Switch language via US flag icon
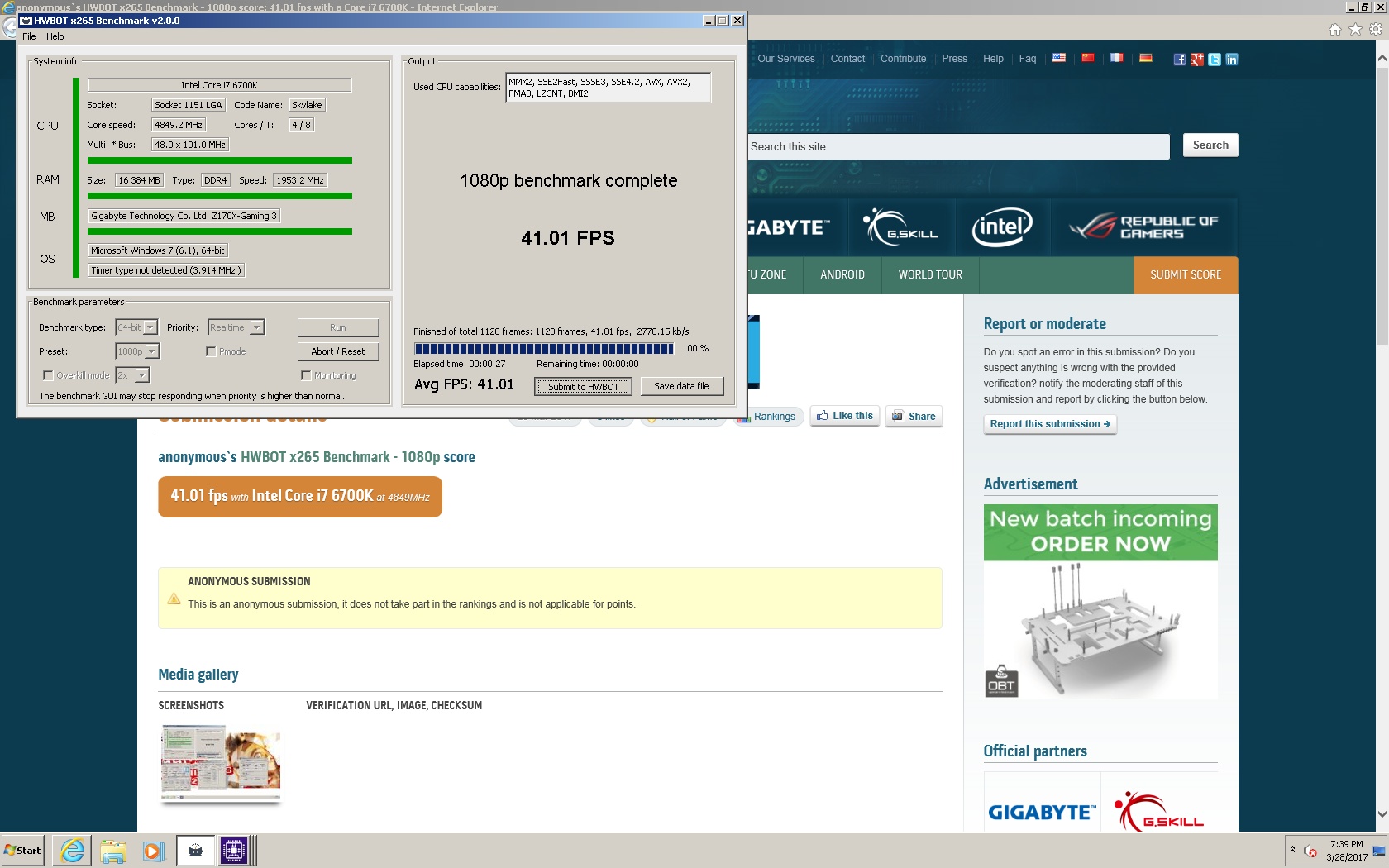1389x868 pixels. [1059, 58]
